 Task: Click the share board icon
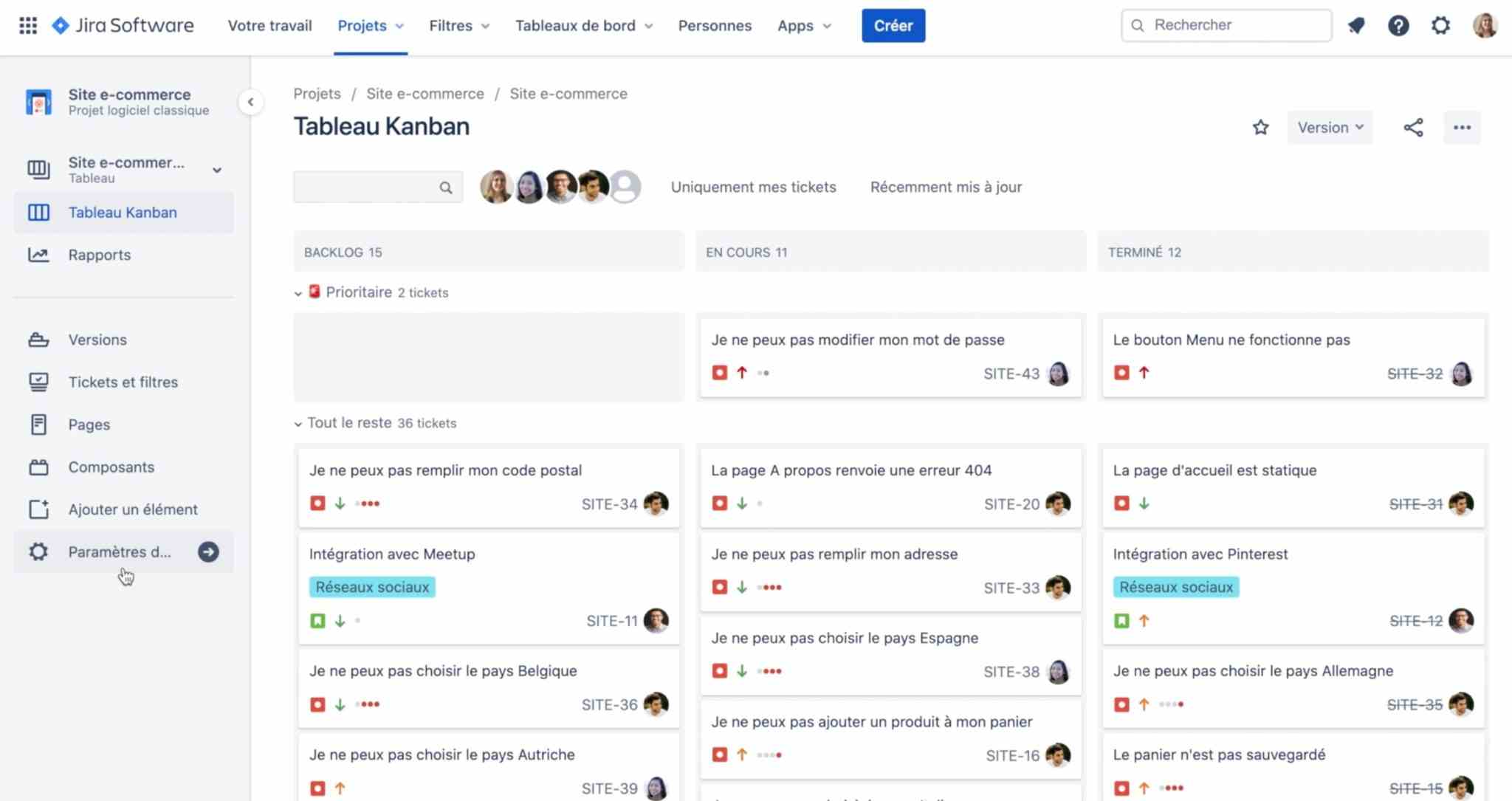tap(1413, 128)
